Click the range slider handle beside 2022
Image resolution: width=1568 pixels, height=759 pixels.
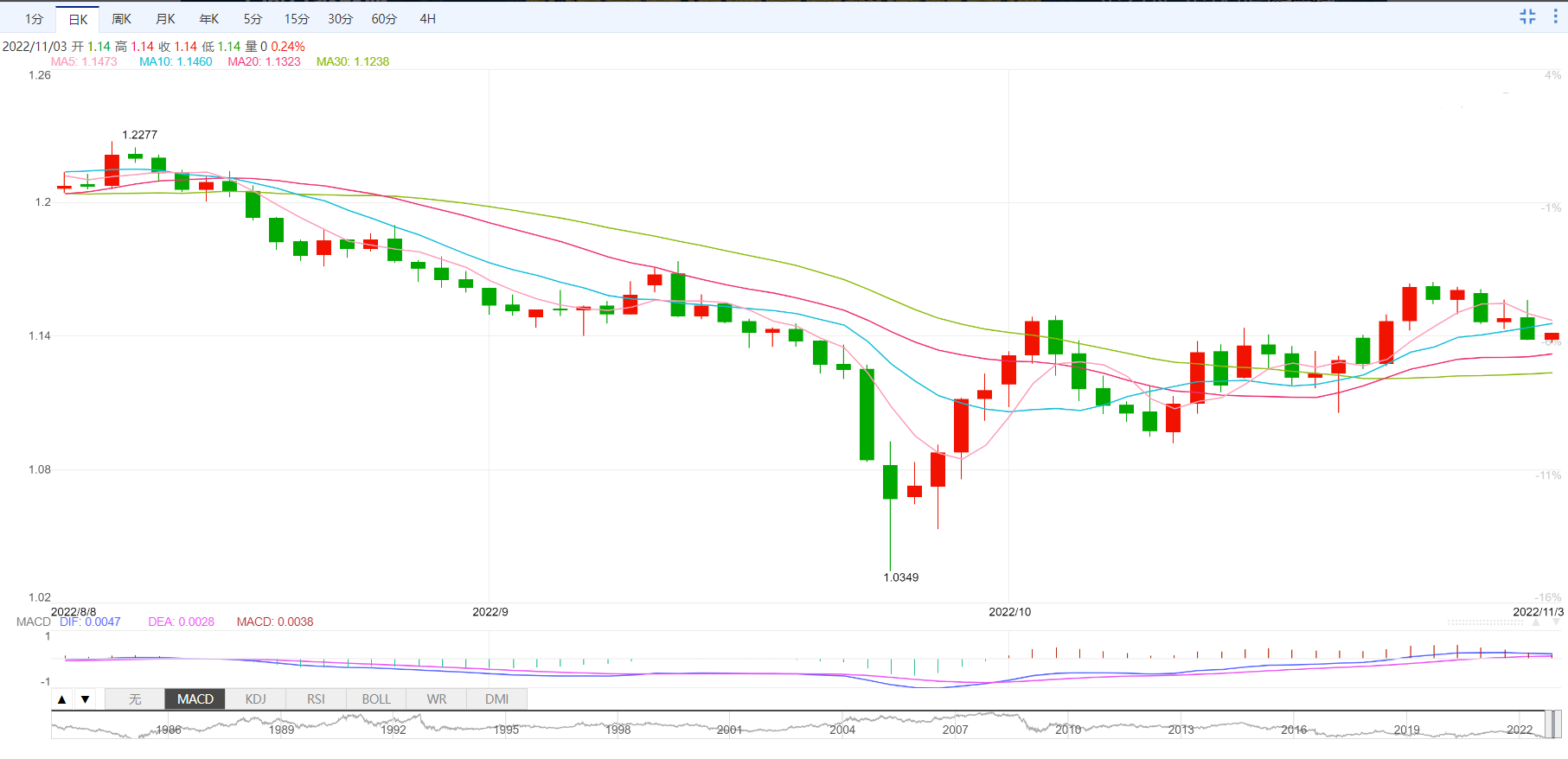(1553, 724)
